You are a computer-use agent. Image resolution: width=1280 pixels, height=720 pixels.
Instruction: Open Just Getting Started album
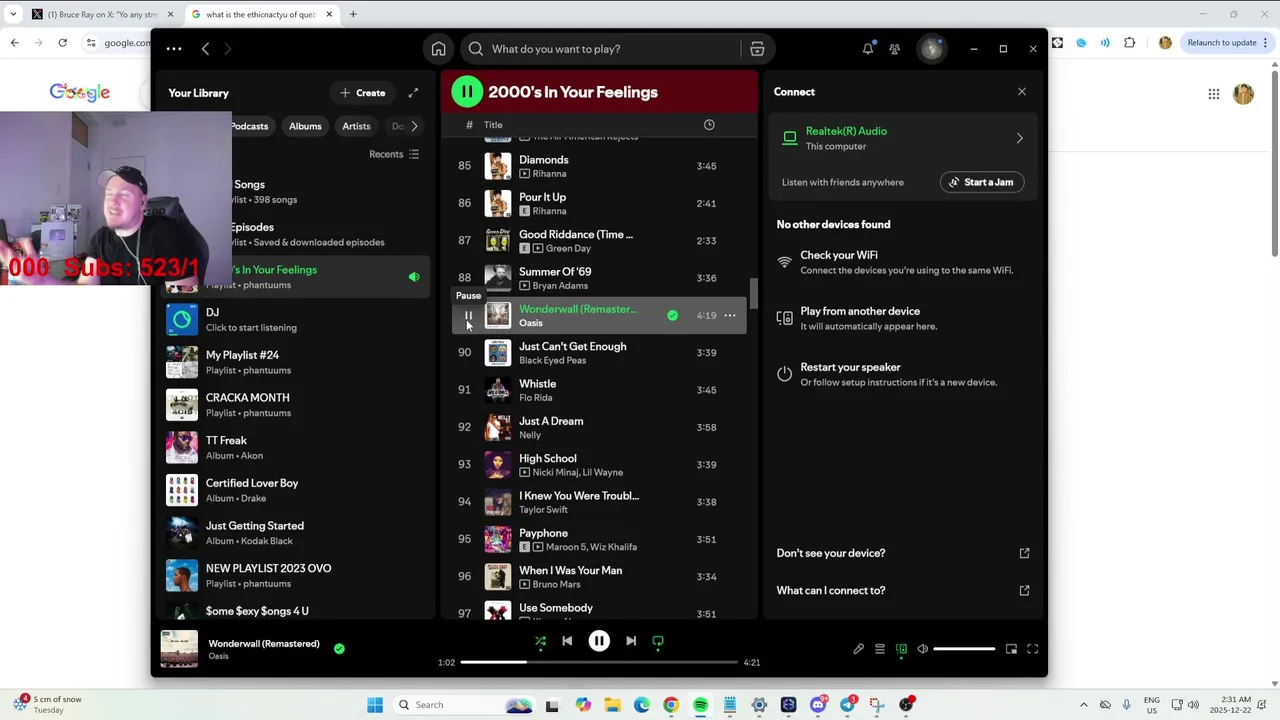click(x=295, y=533)
